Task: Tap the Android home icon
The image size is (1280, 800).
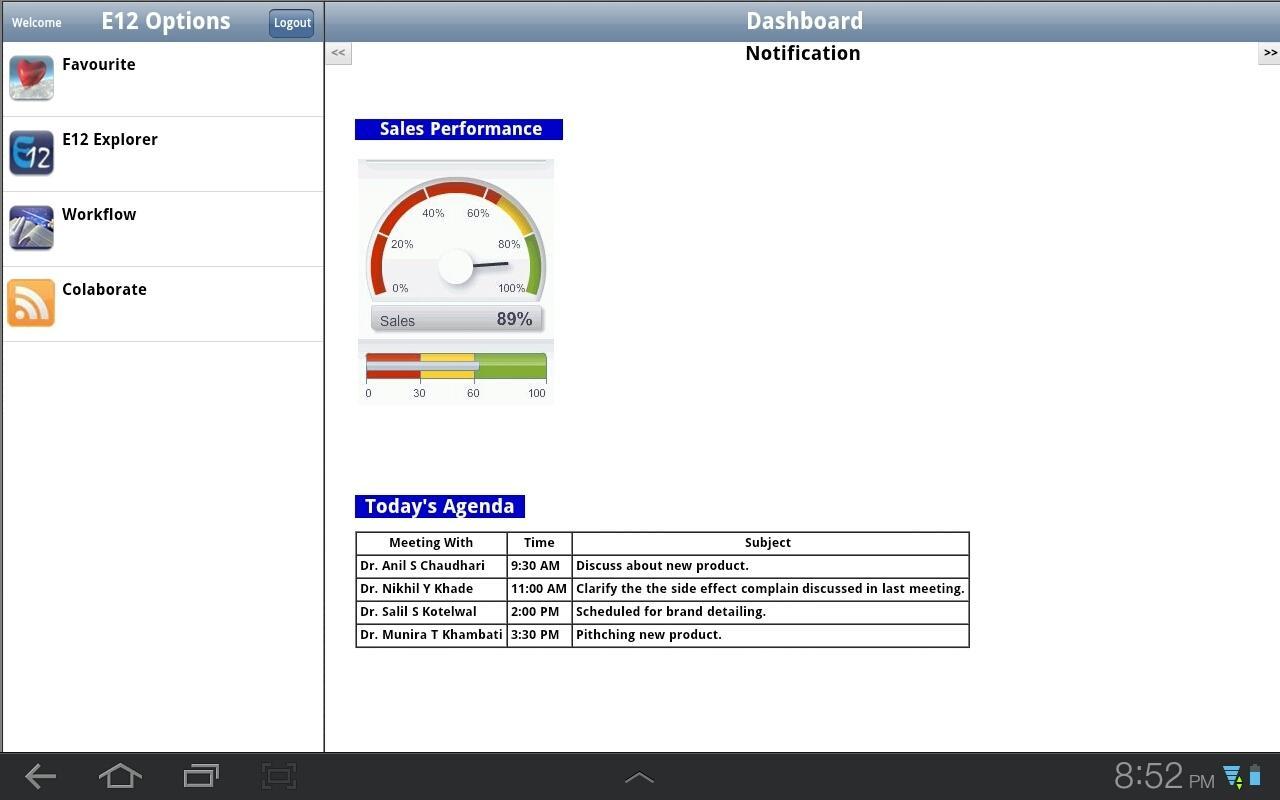Action: (x=120, y=776)
